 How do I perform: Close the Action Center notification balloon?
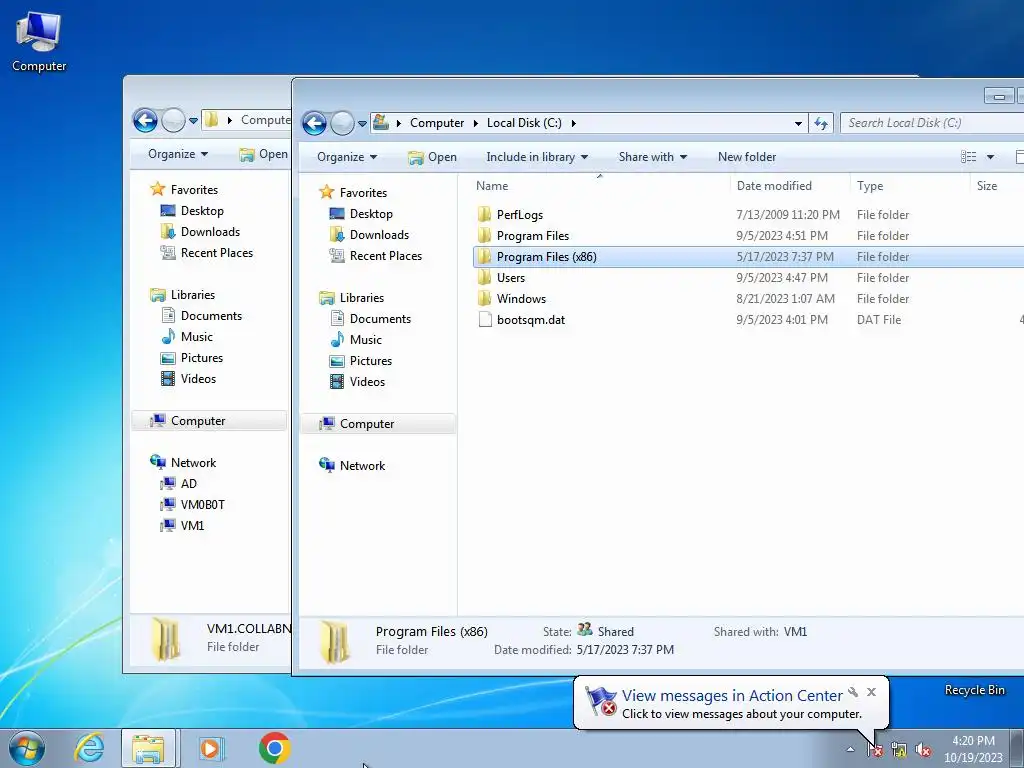click(x=871, y=692)
